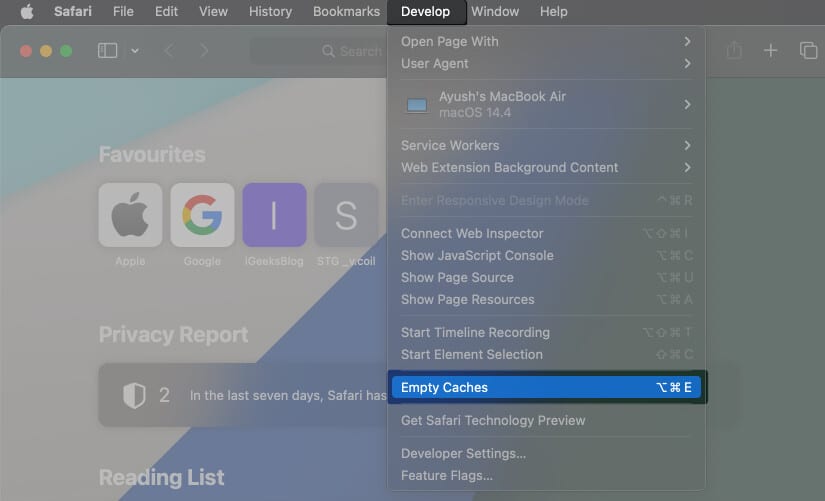This screenshot has height=501, width=825.
Task: Open the Help menu
Action: tap(554, 11)
